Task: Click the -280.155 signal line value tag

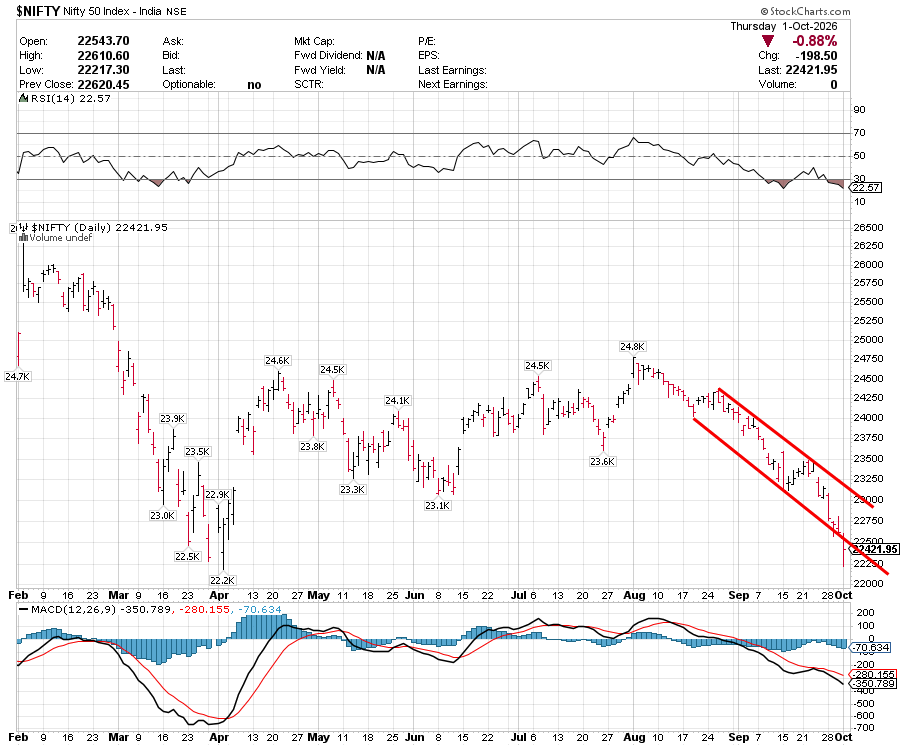Action: pyautogui.click(x=873, y=674)
